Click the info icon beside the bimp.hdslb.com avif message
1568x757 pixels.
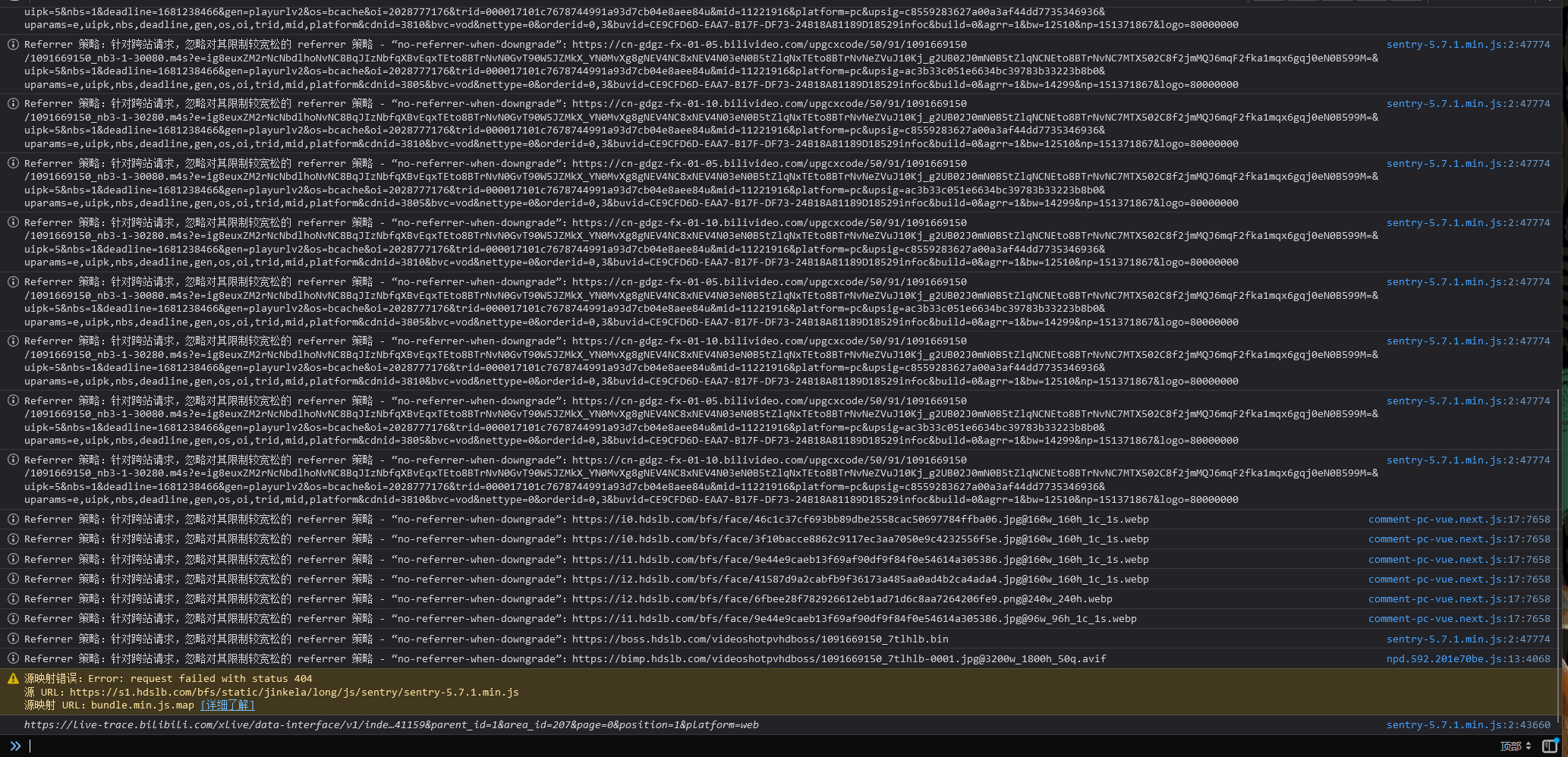tap(13, 658)
